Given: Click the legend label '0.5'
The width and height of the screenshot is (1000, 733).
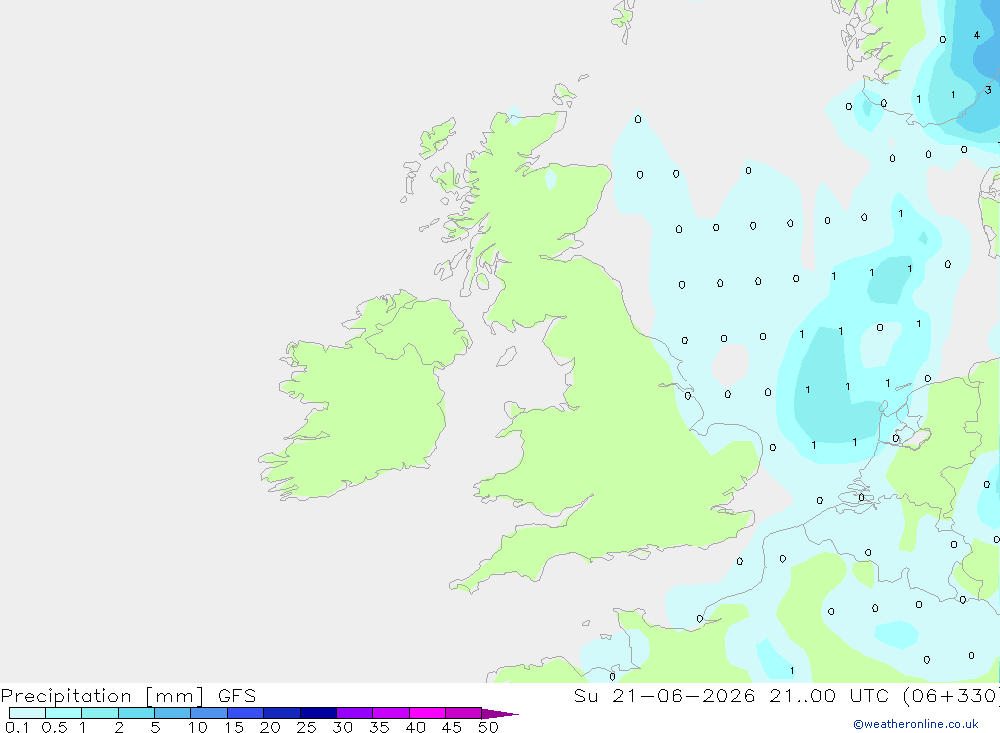Looking at the screenshot, I should point(54,727).
